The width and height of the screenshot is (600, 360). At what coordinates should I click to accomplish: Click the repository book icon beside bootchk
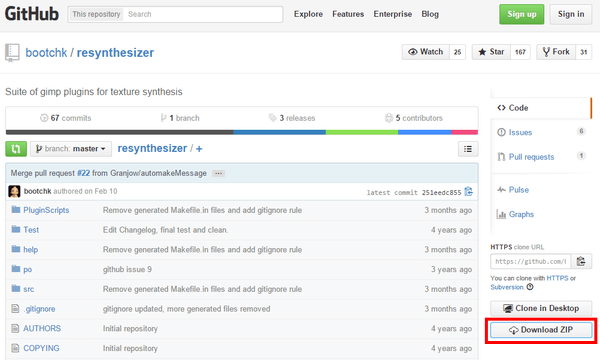tap(12, 52)
